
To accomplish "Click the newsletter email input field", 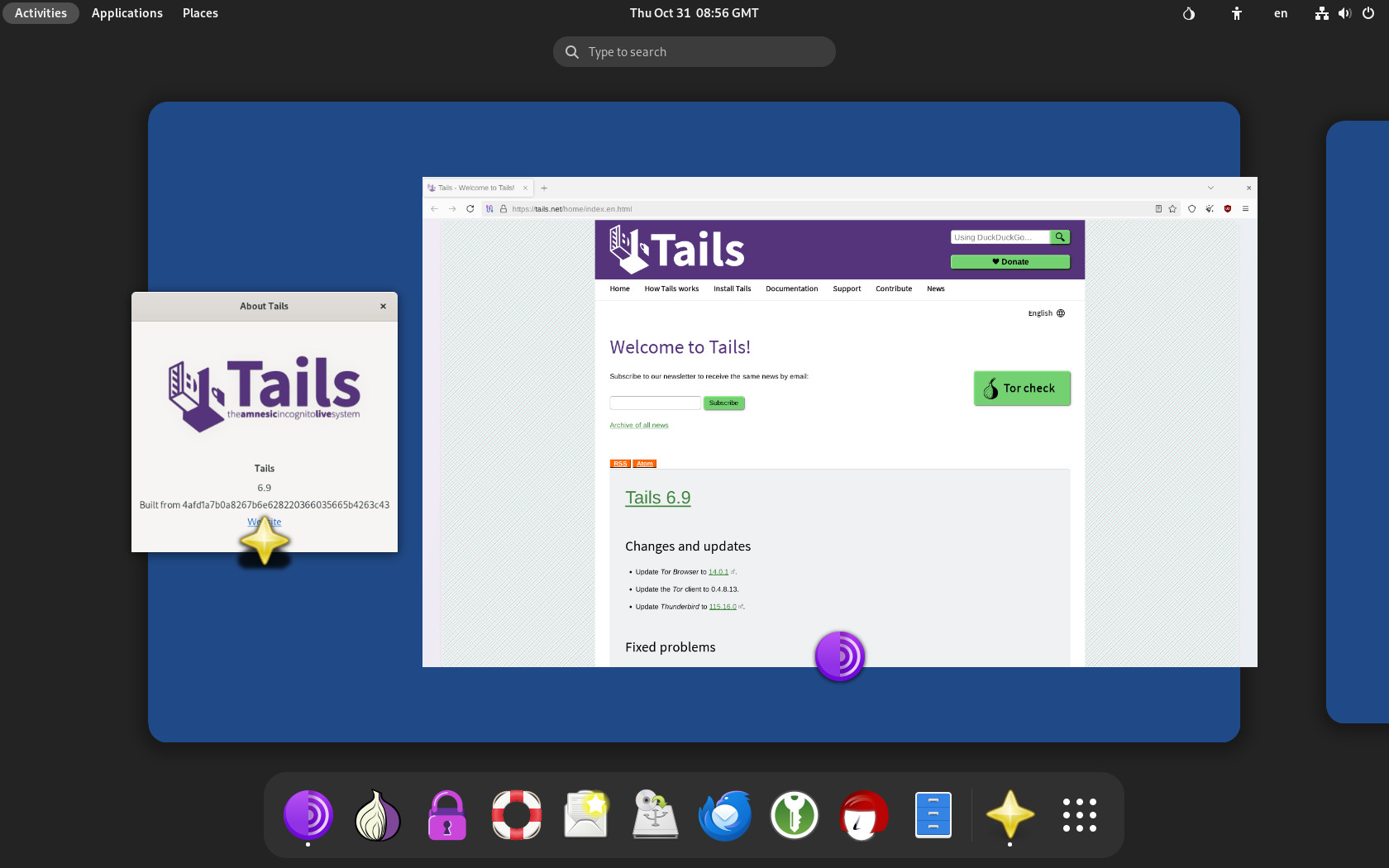I will click(x=656, y=403).
